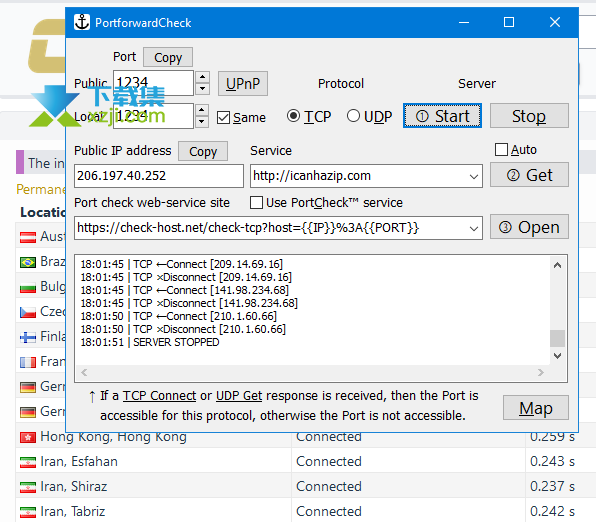The height and width of the screenshot is (522, 596).
Task: Open the Service dropdown list
Action: click(x=474, y=176)
